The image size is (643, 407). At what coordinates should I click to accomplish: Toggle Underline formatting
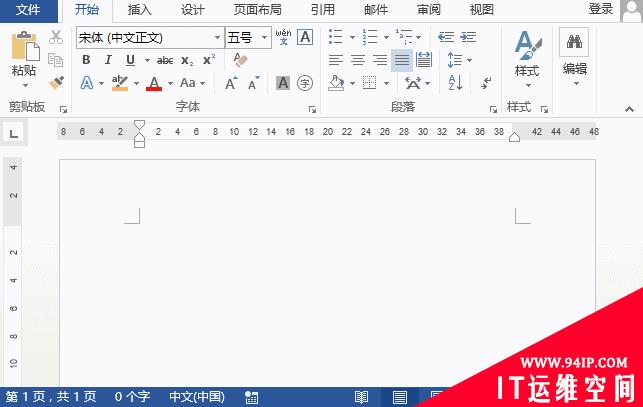coord(130,60)
